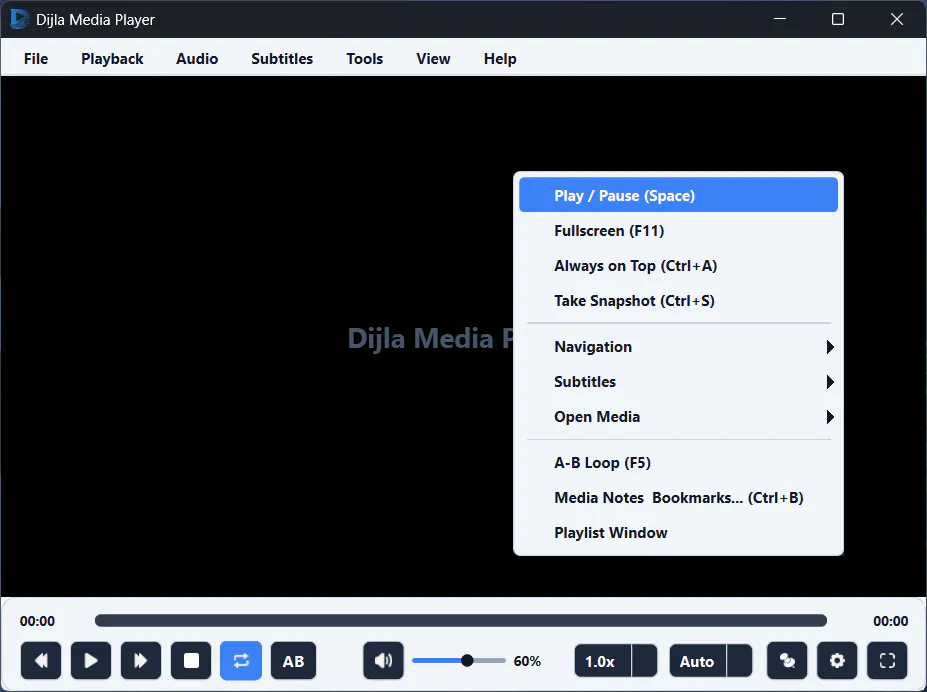Screen dimensions: 927x692
Task: Enter fullscreen via the corner-brackets icon
Action: [887, 660]
